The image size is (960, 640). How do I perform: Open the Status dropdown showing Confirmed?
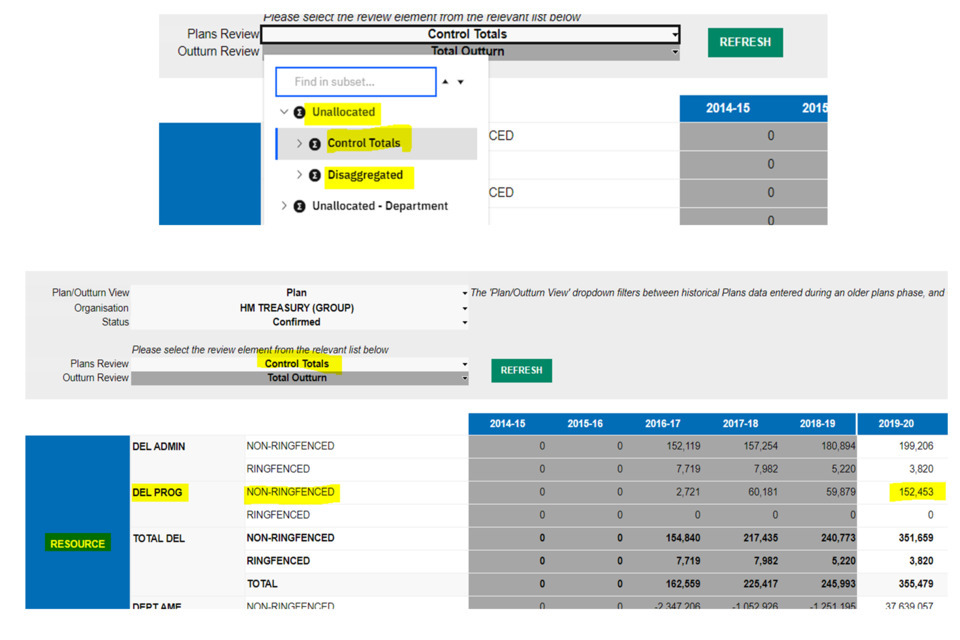464,323
